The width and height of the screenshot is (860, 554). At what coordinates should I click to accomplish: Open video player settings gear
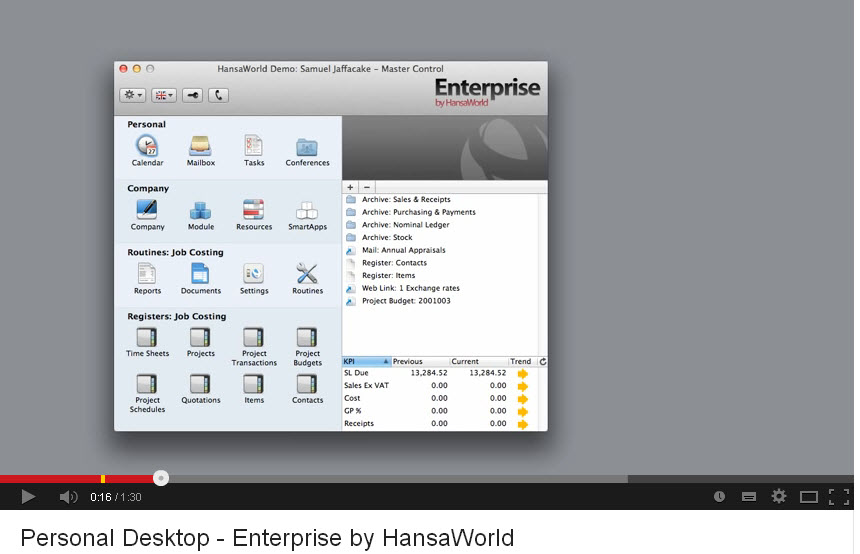click(779, 497)
